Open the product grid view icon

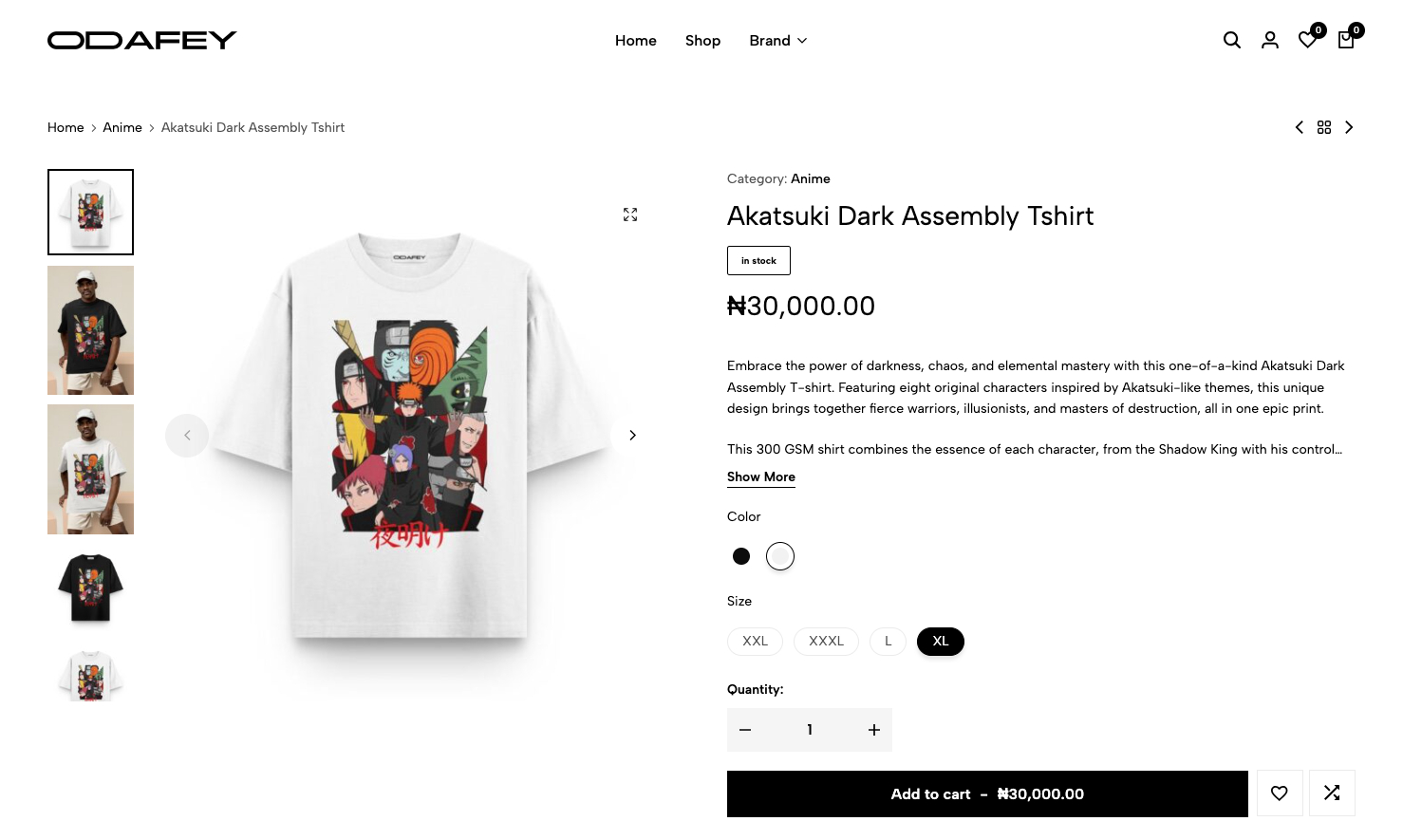(x=1324, y=127)
